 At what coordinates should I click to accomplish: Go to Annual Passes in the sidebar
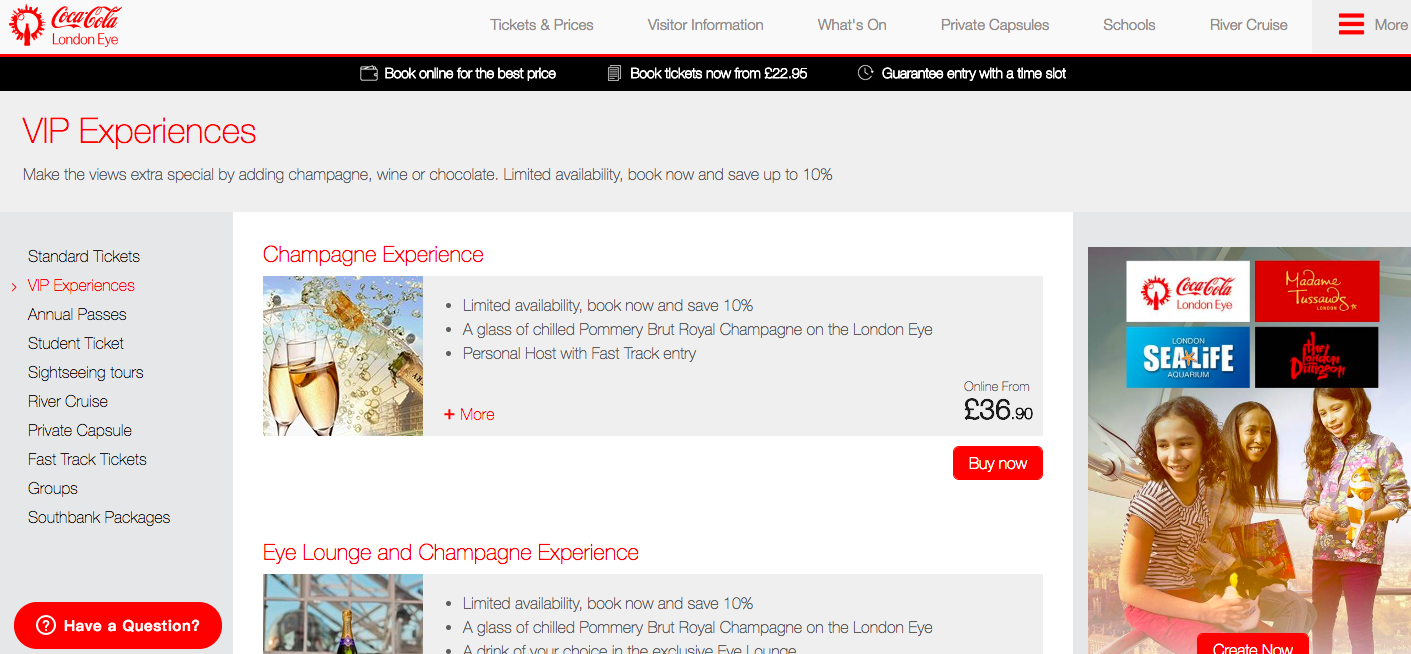coord(77,314)
